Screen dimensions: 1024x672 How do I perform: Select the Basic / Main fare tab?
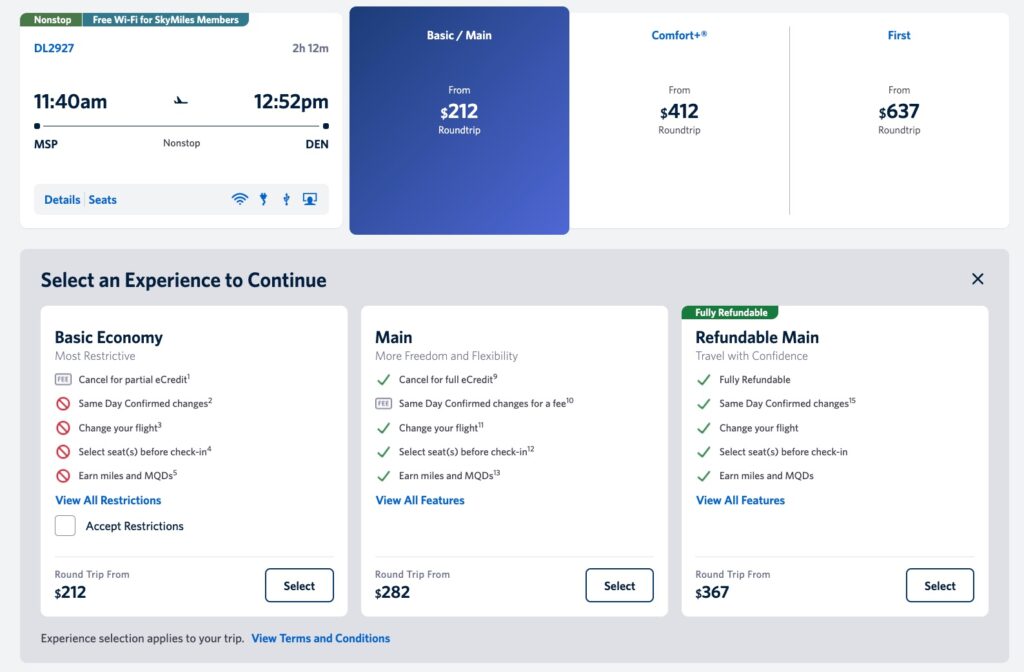(459, 121)
